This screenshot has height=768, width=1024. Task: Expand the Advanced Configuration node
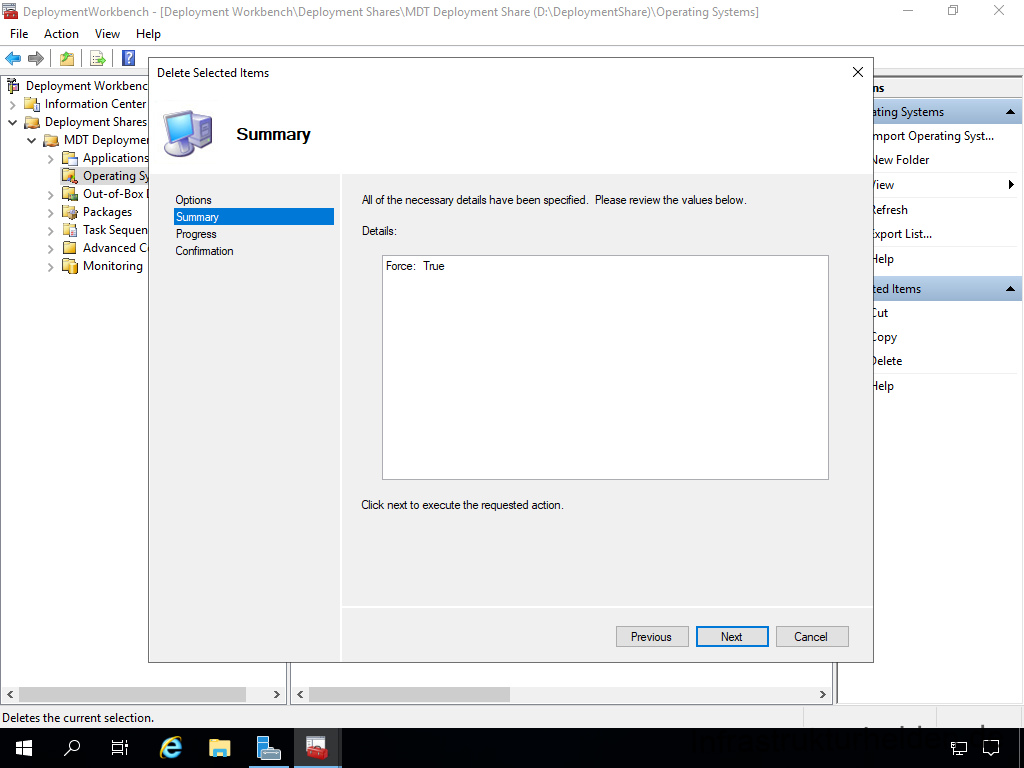point(50,248)
